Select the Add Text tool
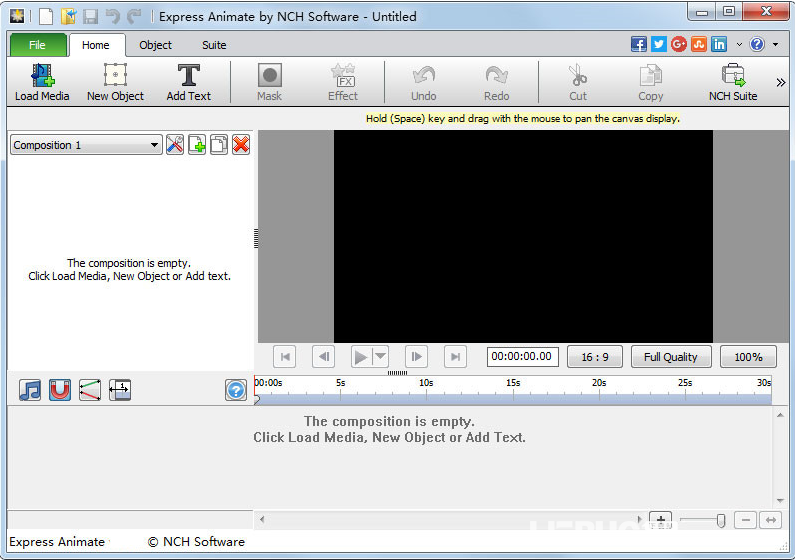Viewport: 795px width, 560px height. point(189,83)
